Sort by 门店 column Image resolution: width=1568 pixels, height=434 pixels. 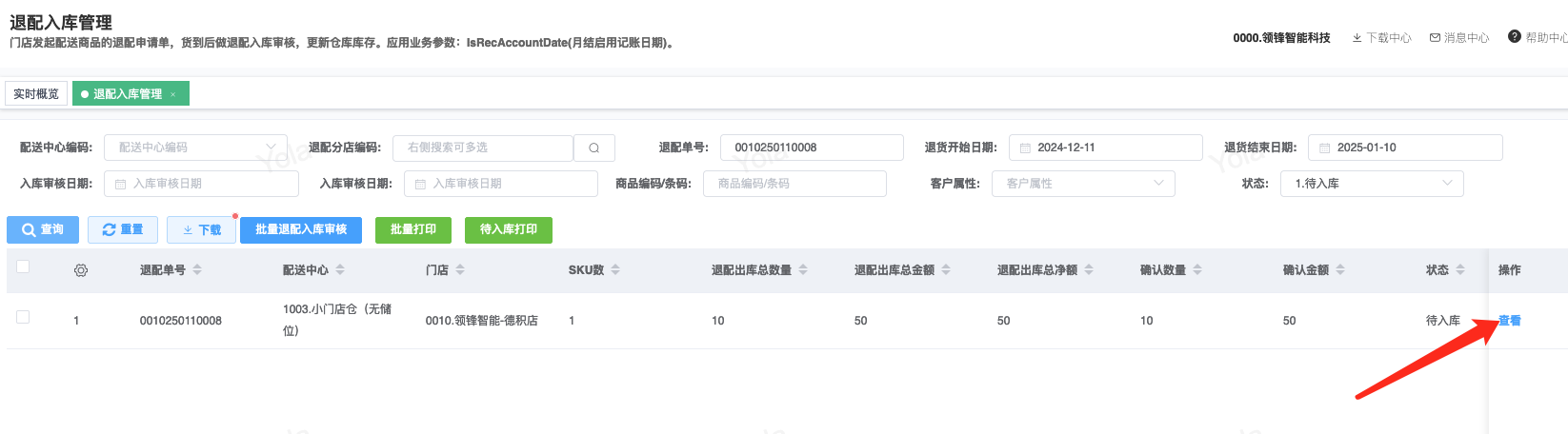pos(460,270)
